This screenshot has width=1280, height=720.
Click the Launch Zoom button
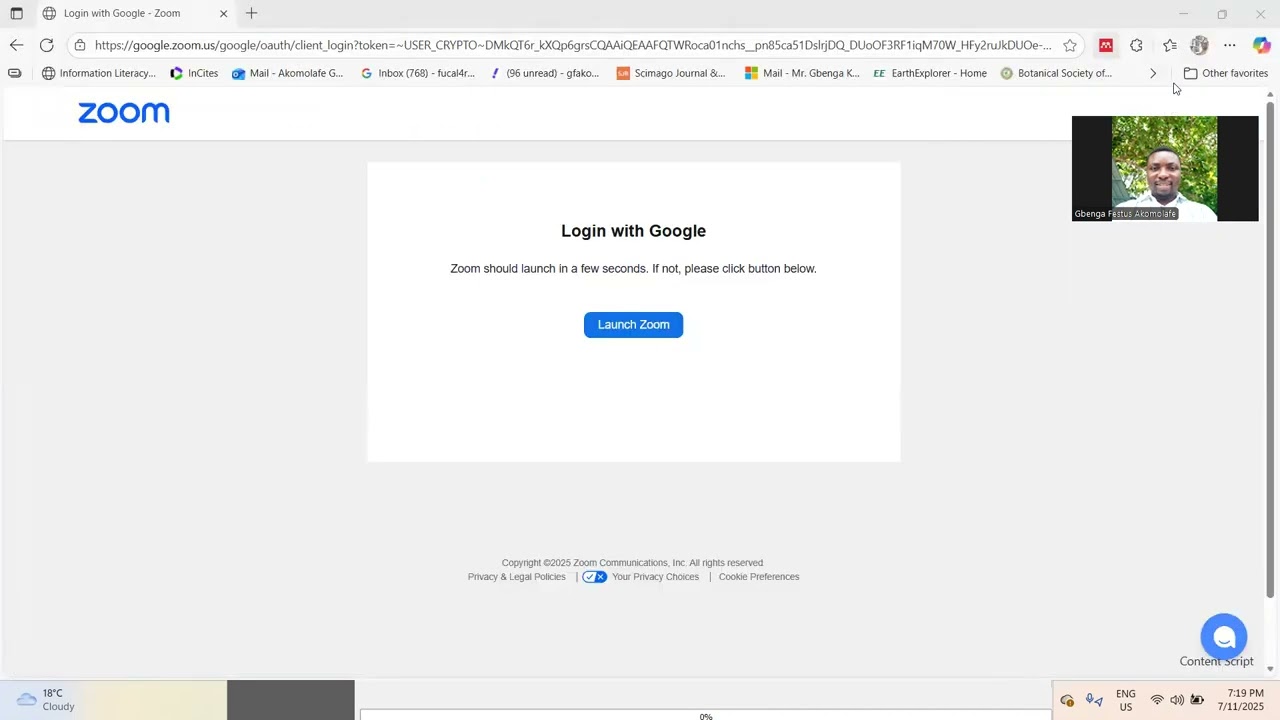pos(633,325)
